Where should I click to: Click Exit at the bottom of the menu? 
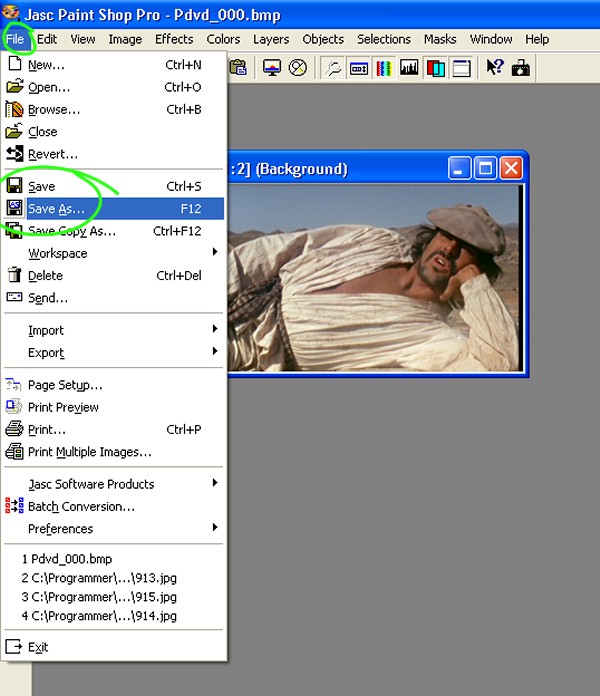coord(38,647)
